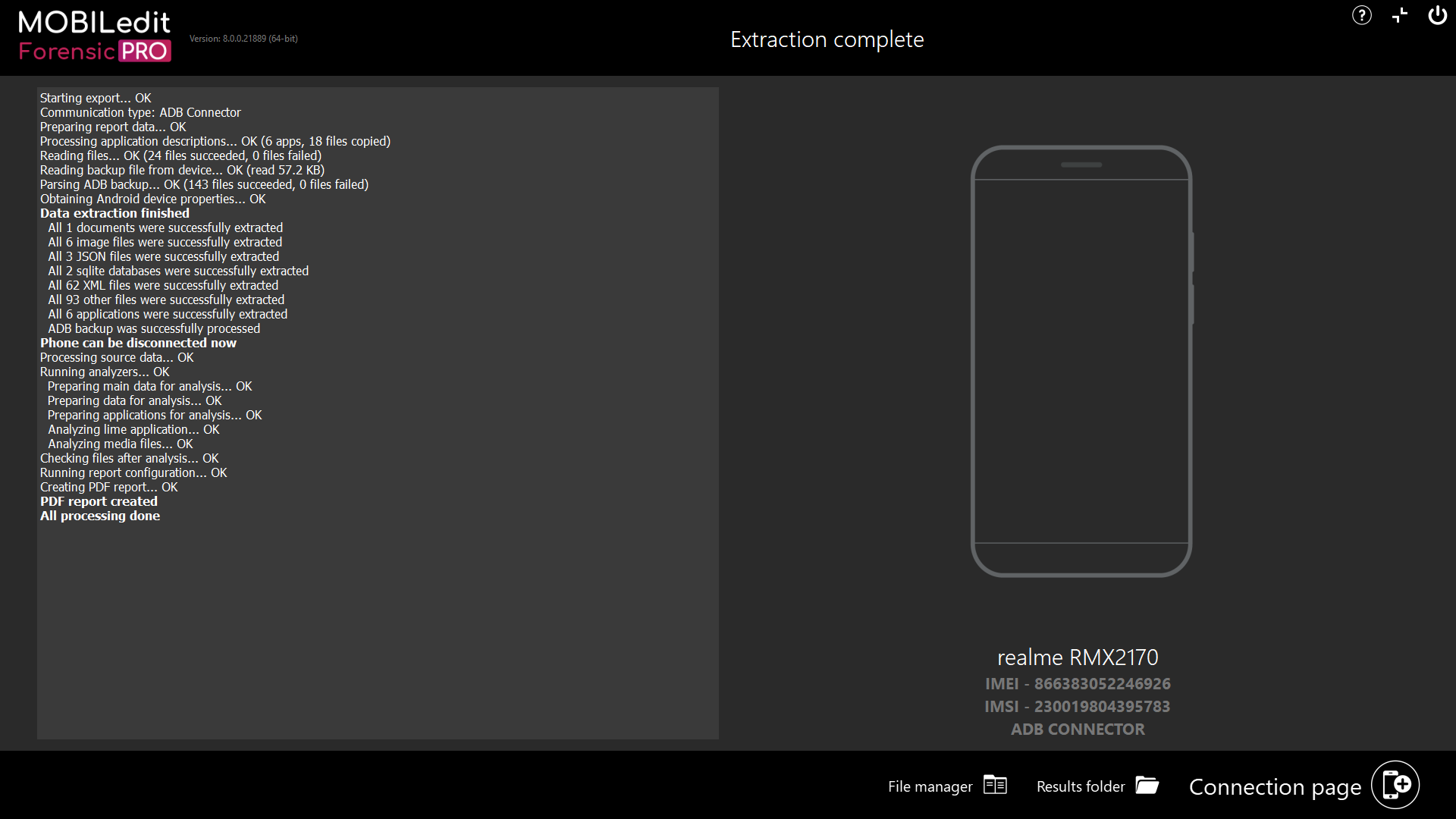Click the power quit icon
Screen dimensions: 1456x819
pos(1437,15)
